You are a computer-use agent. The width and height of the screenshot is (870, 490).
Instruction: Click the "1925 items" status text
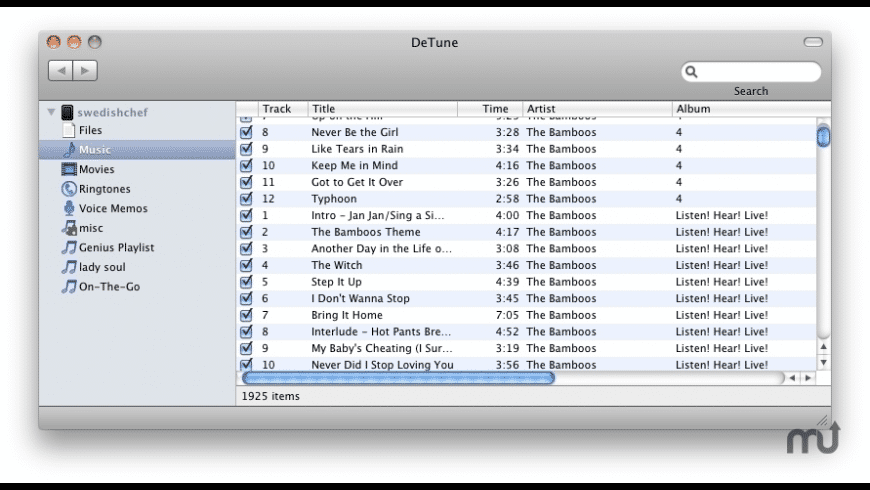click(x=271, y=396)
